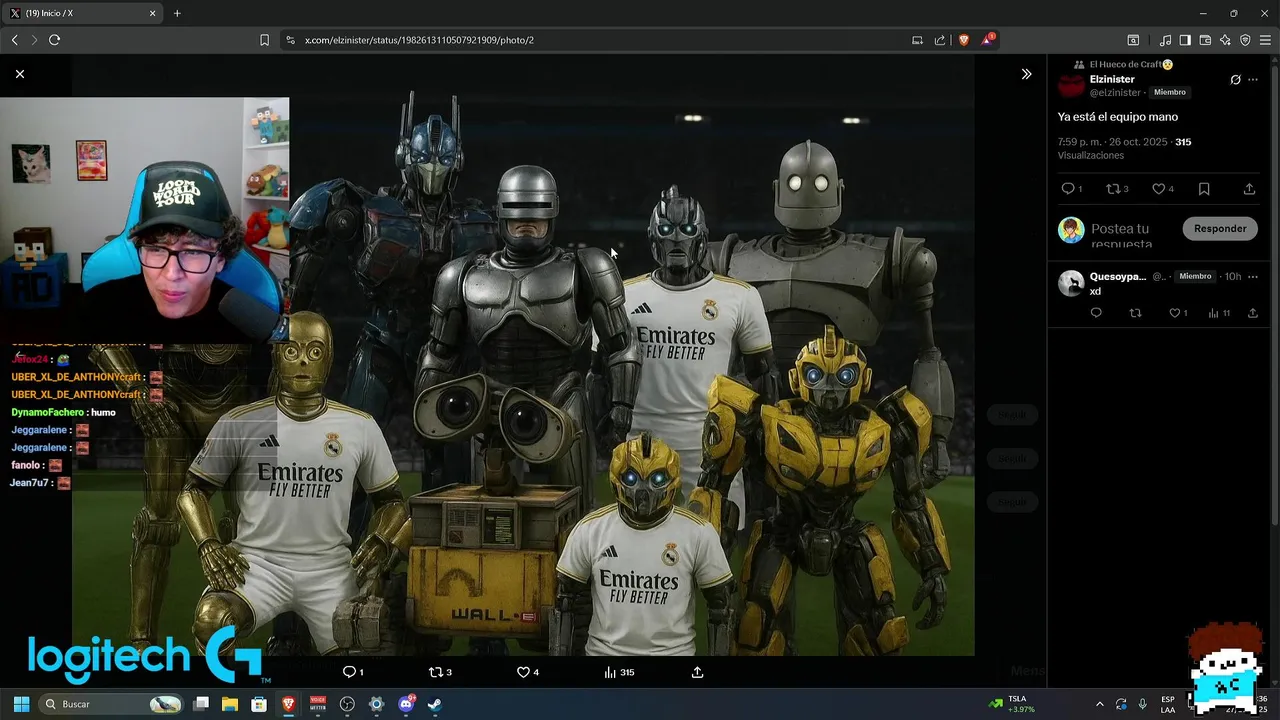Screen dimensions: 1280x720
Task: Open Microsoft Store from the taskbar
Action: click(259, 704)
